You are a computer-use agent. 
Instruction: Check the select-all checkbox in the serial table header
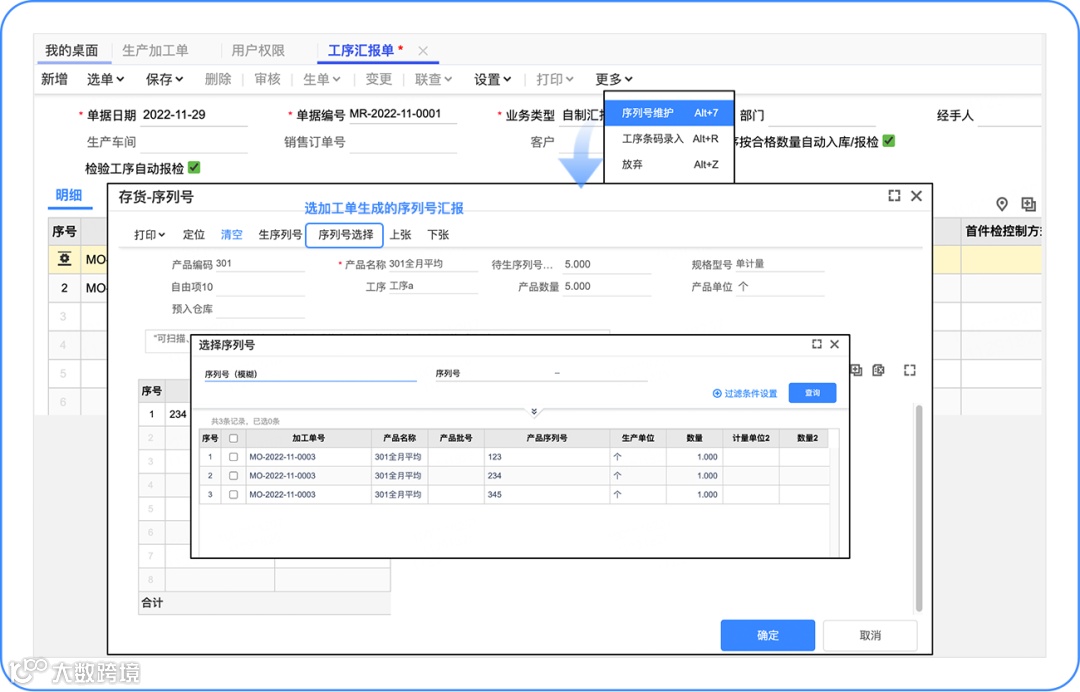[233, 438]
